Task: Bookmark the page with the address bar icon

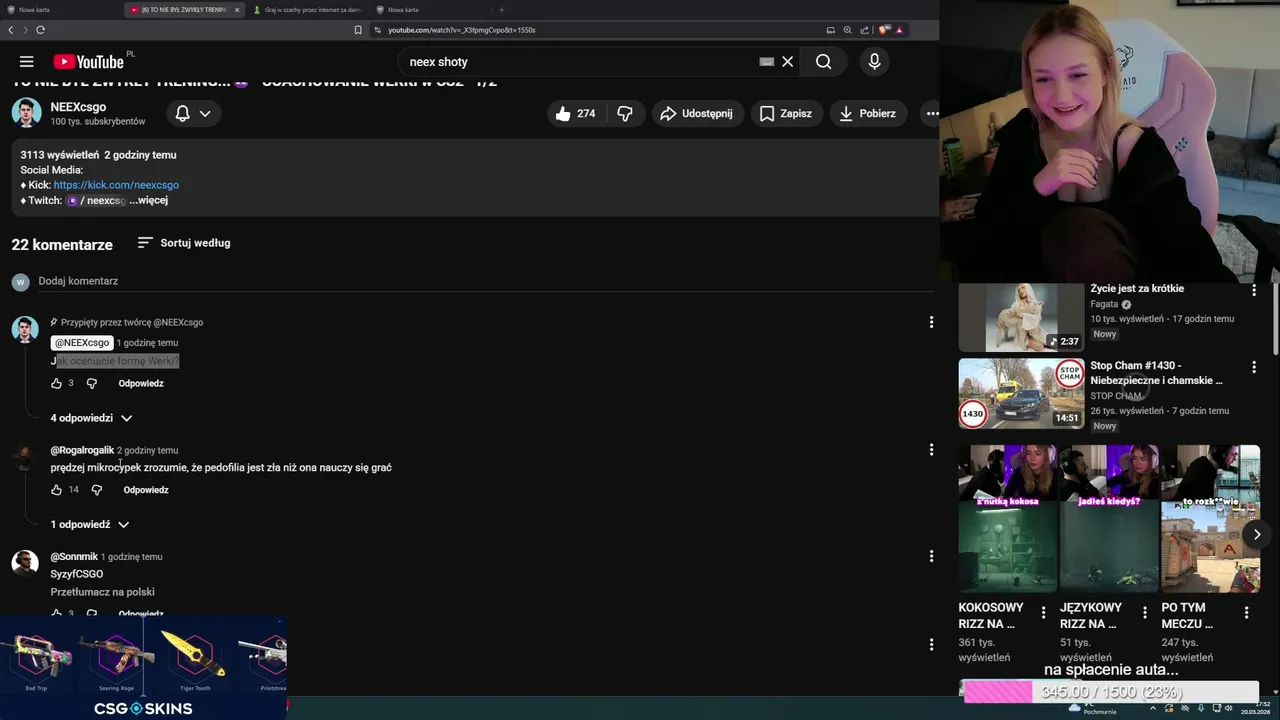Action: tap(358, 30)
